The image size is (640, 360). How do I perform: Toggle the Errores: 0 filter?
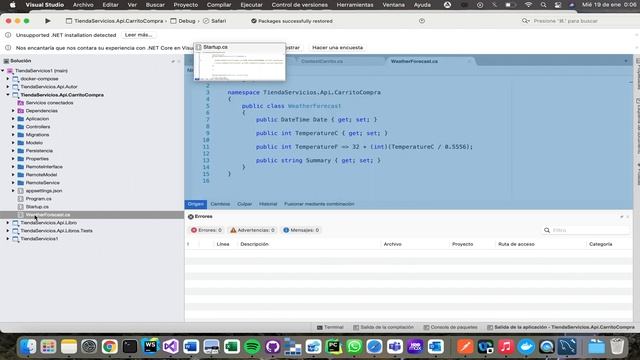tap(207, 230)
